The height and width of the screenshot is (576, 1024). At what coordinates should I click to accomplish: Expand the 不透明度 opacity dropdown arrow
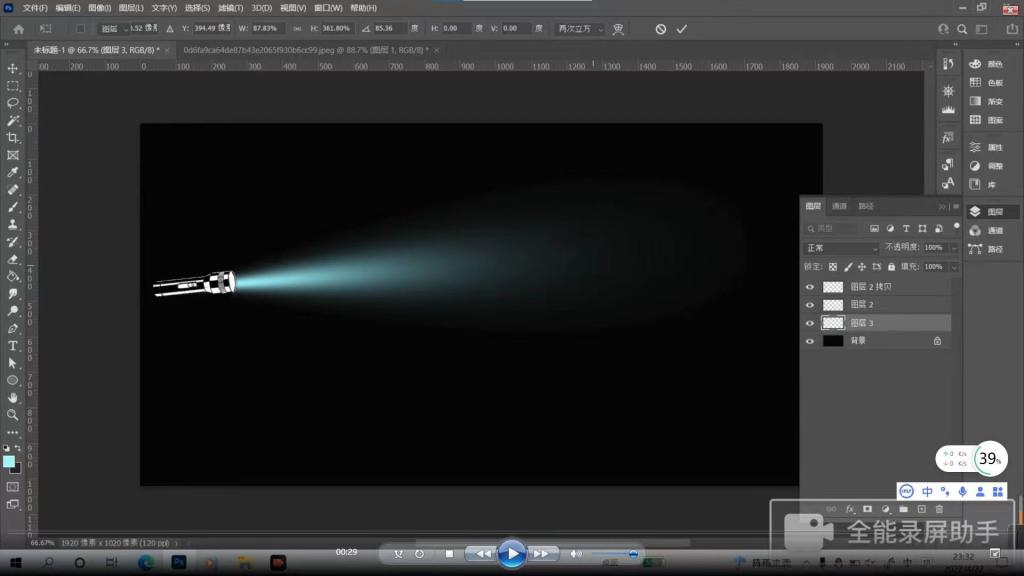pos(953,247)
